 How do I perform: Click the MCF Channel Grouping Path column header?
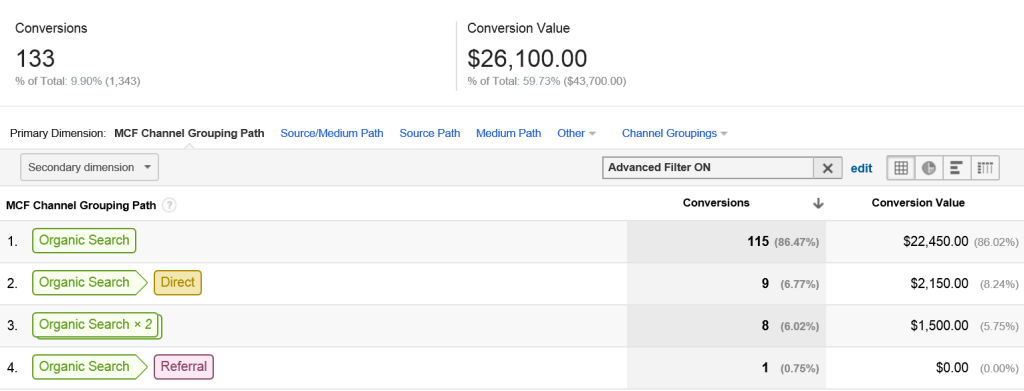(81, 206)
